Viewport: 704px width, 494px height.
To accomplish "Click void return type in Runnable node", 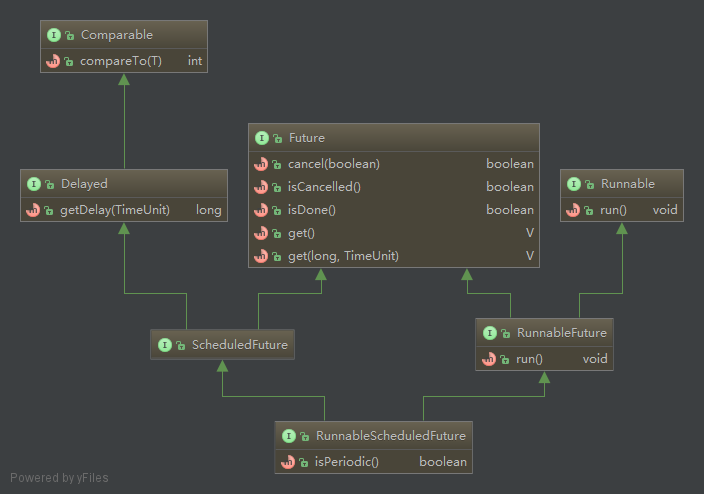I will [665, 210].
